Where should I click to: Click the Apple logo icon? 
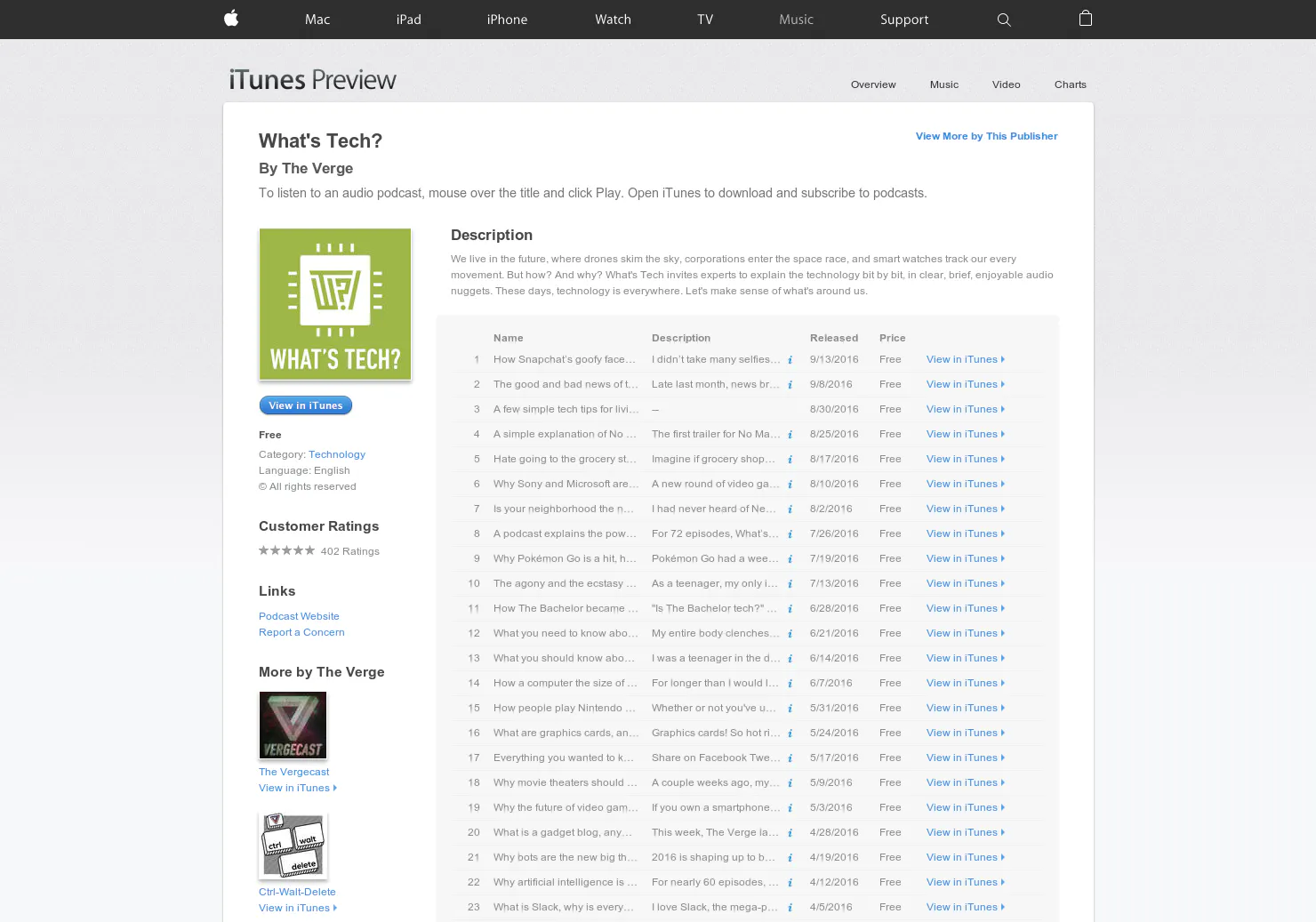(231, 18)
